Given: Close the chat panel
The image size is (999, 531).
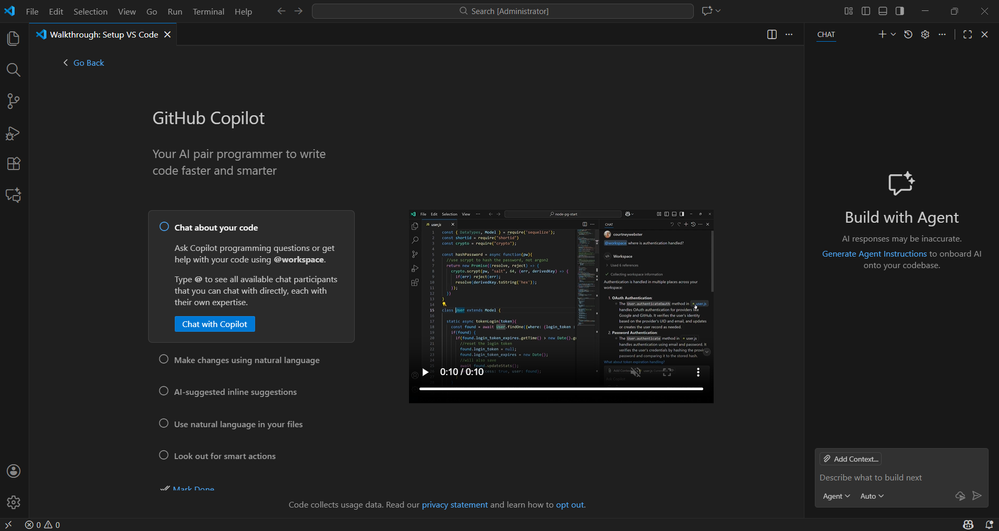Looking at the screenshot, I should point(984,34).
